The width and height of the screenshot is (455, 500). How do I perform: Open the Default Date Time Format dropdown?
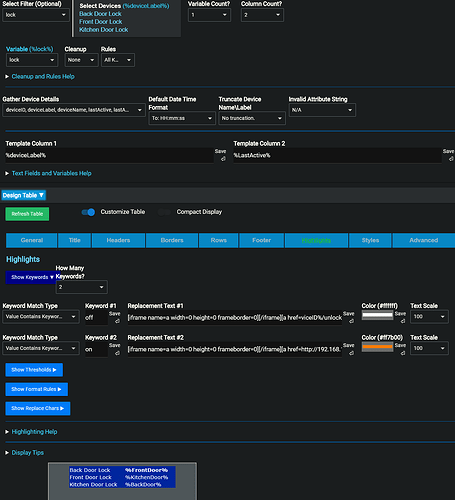(x=182, y=118)
